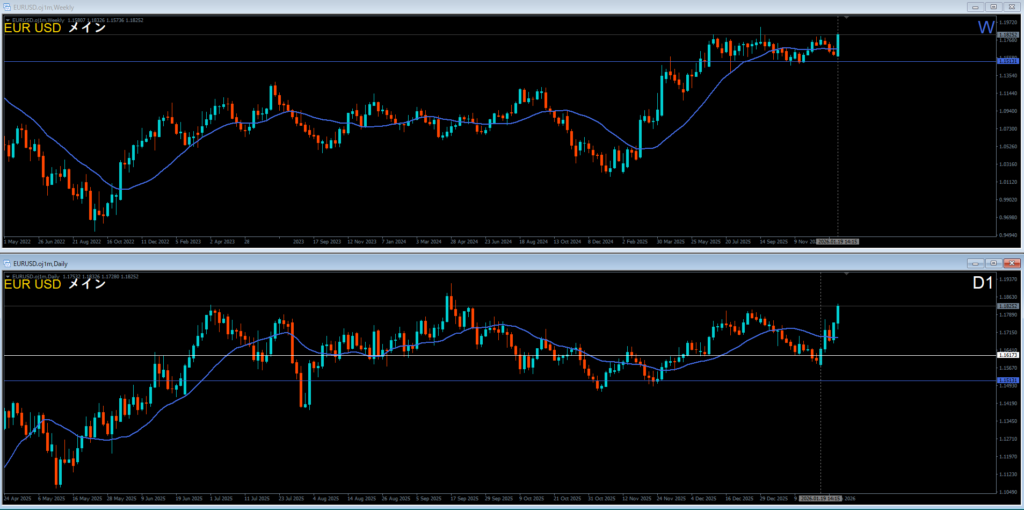Click the chart shift triangle on Daily chart
Screen dimensions: 1024x510
pyautogui.click(x=847, y=274)
